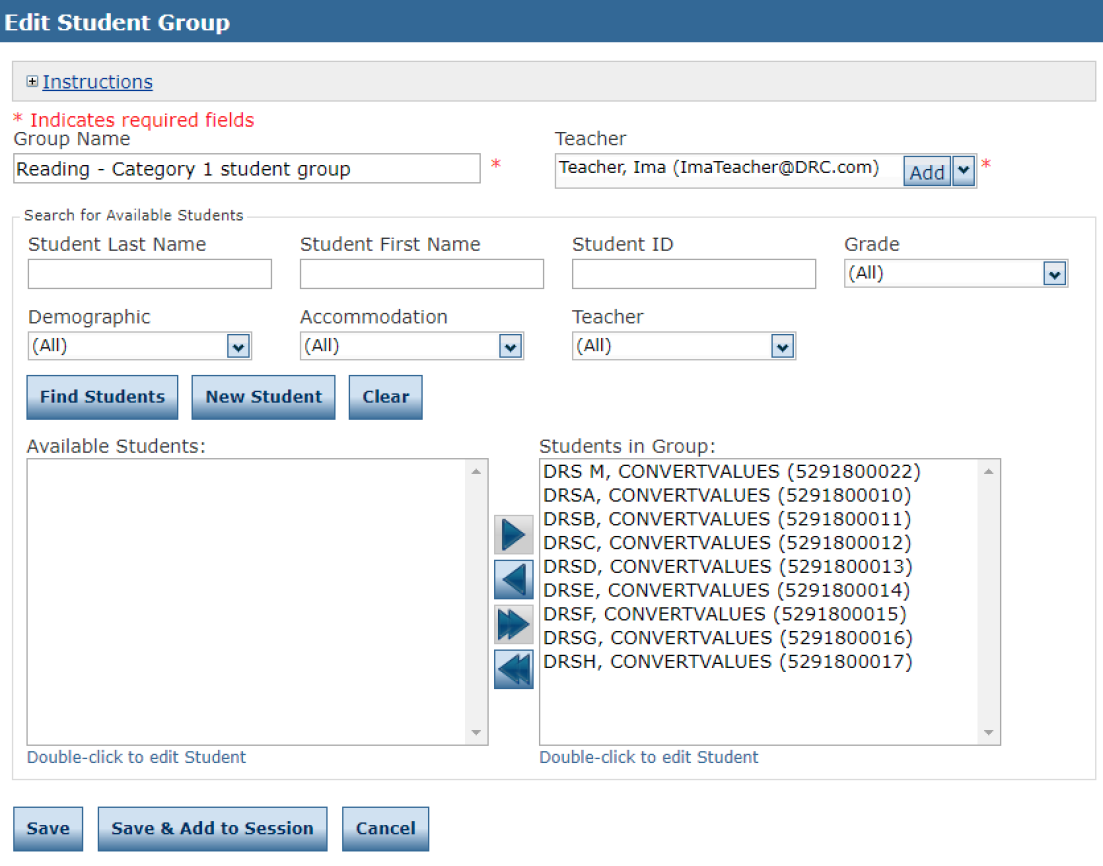Click the plus icon beside Instructions

pyautogui.click(x=33, y=81)
